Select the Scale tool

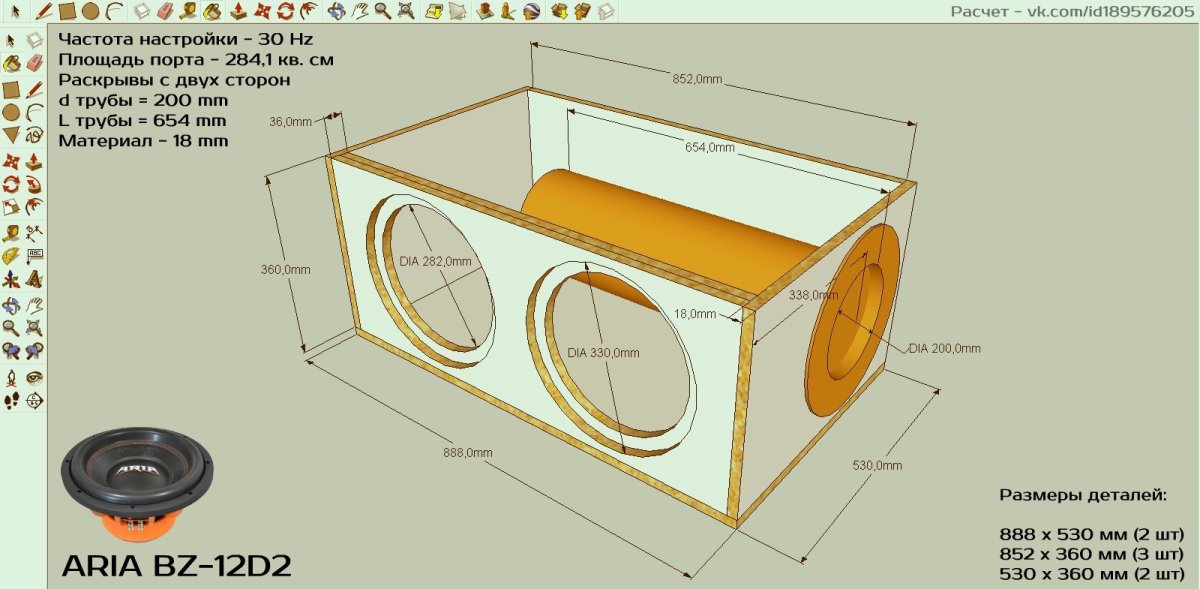coord(11,208)
